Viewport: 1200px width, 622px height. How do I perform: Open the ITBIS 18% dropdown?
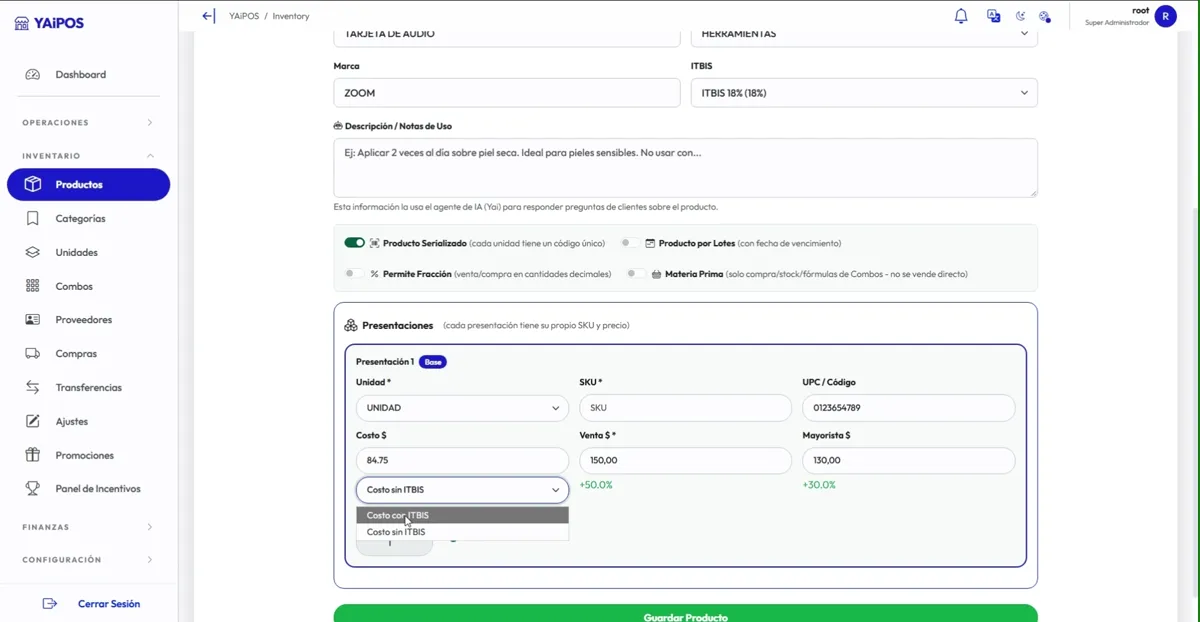coord(864,93)
